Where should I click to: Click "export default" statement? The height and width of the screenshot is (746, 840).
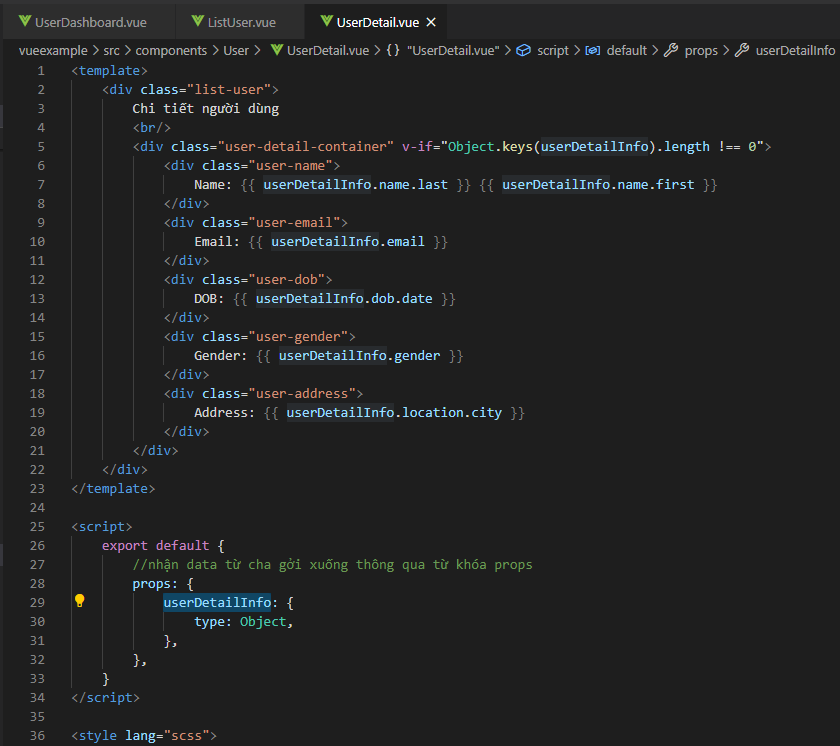point(155,546)
